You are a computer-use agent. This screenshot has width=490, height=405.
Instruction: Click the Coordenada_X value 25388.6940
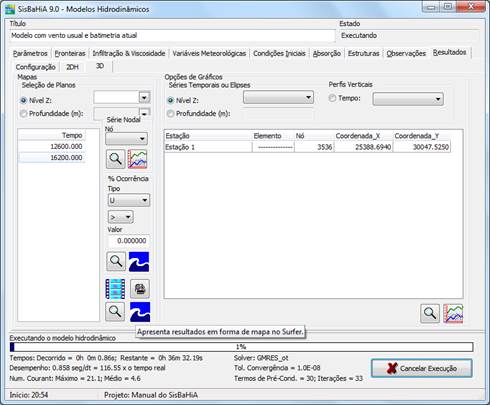pos(364,147)
